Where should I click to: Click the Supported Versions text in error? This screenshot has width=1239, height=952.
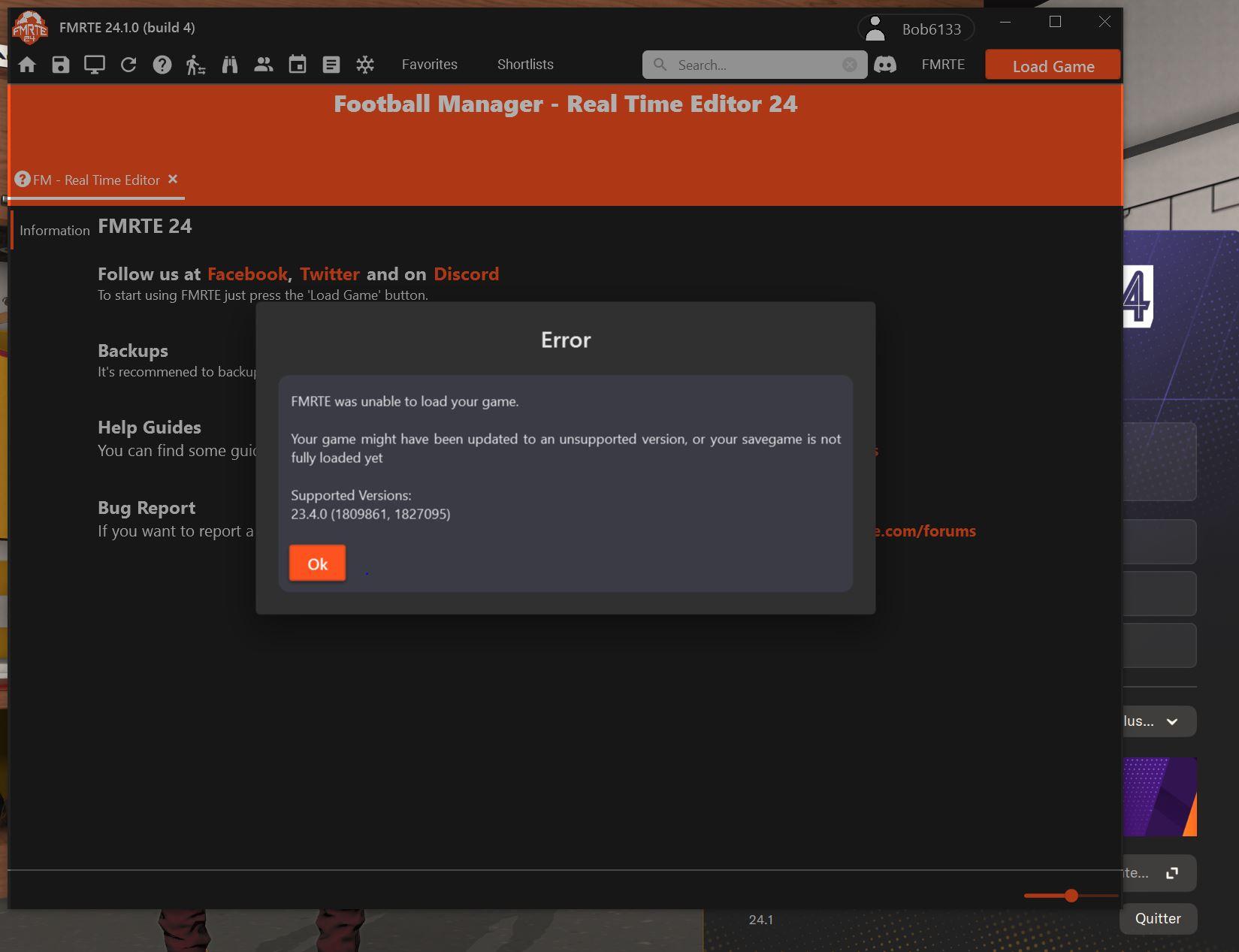[x=351, y=495]
